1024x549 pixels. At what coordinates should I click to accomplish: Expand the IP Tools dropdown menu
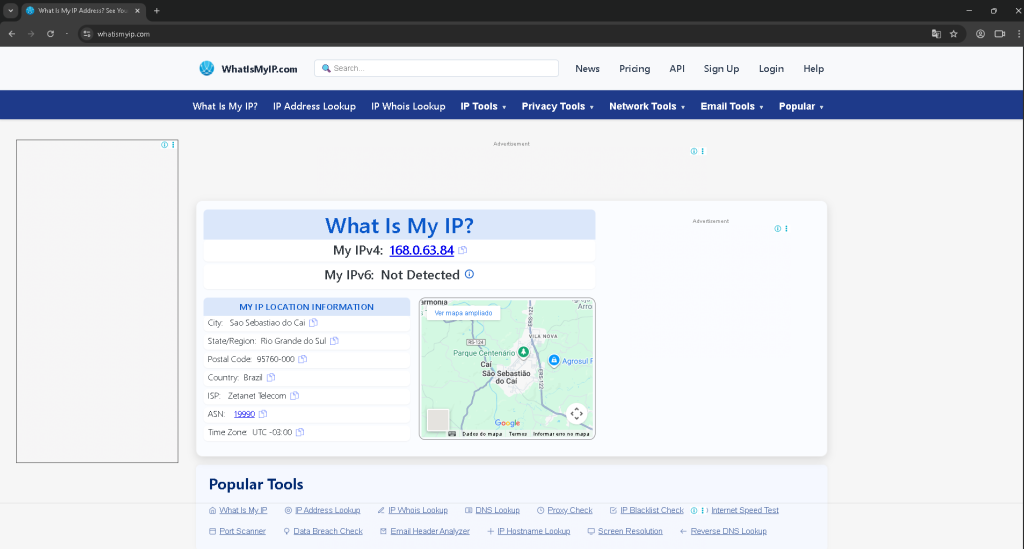483,106
